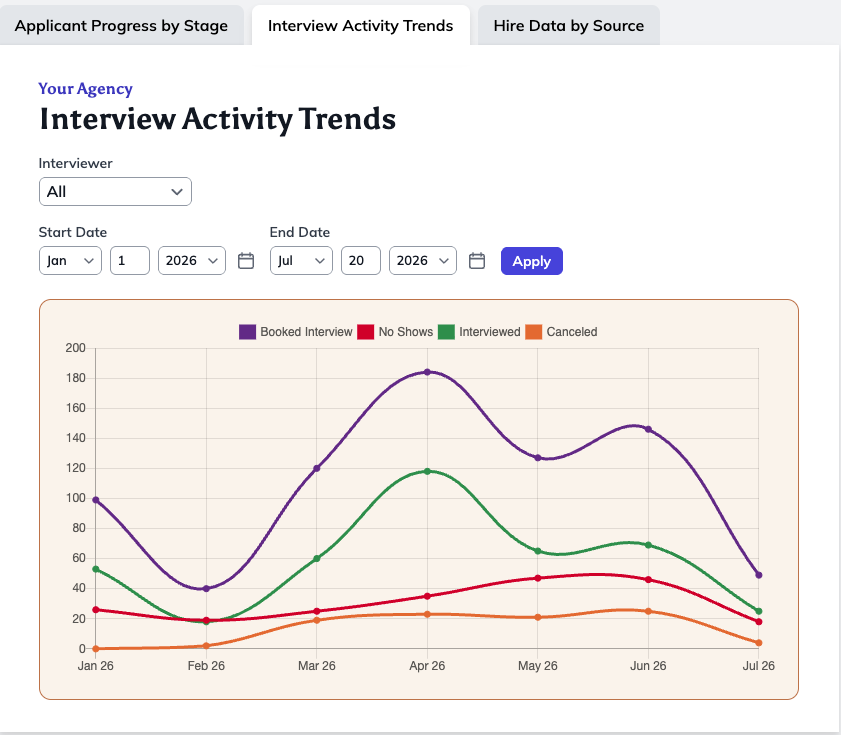The image size is (841, 735).
Task: Toggle the red No Shows legend swatch
Action: (x=366, y=332)
